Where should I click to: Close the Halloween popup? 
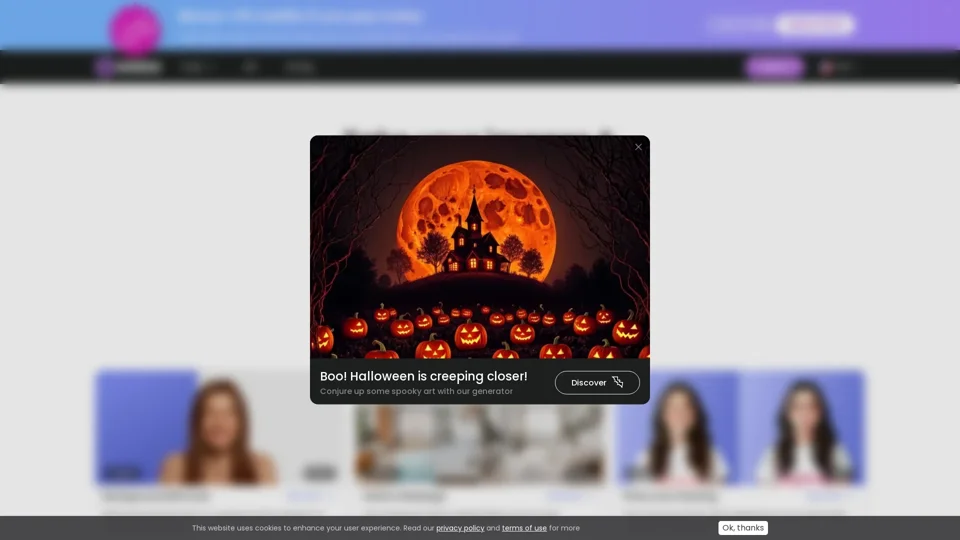point(638,147)
